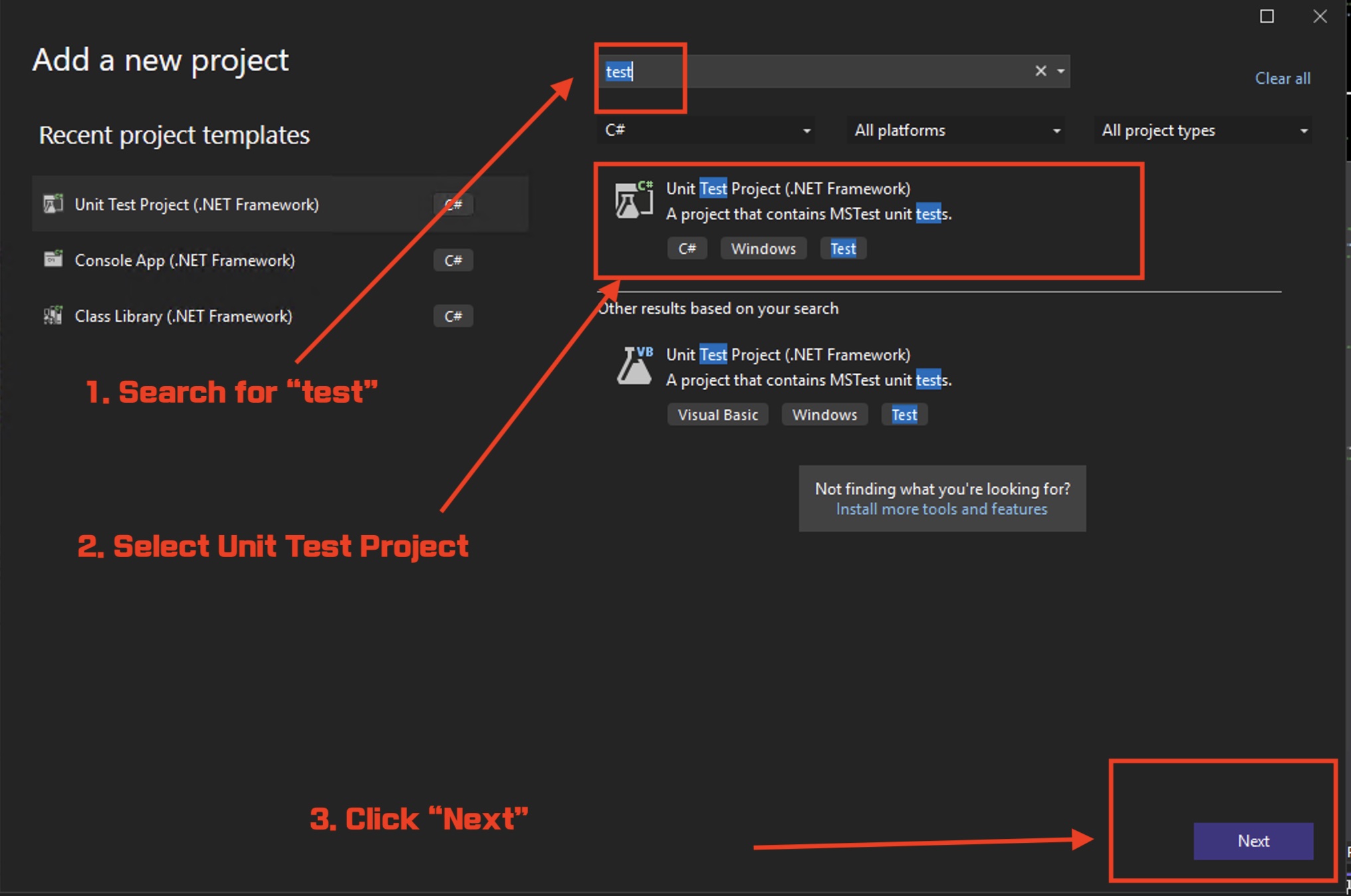Image resolution: width=1351 pixels, height=896 pixels.
Task: Click the Class Library template icon
Action: (x=53, y=315)
